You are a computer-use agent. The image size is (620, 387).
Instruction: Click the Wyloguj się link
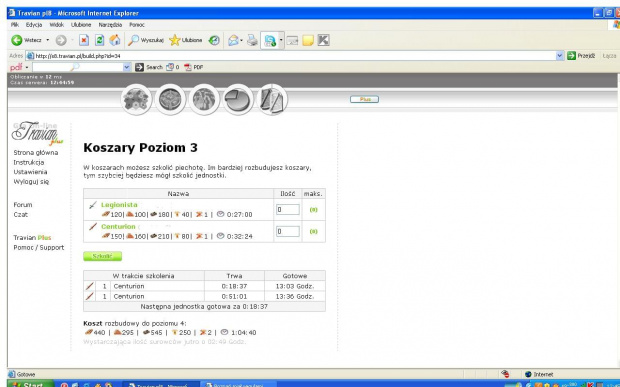pyautogui.click(x=31, y=181)
